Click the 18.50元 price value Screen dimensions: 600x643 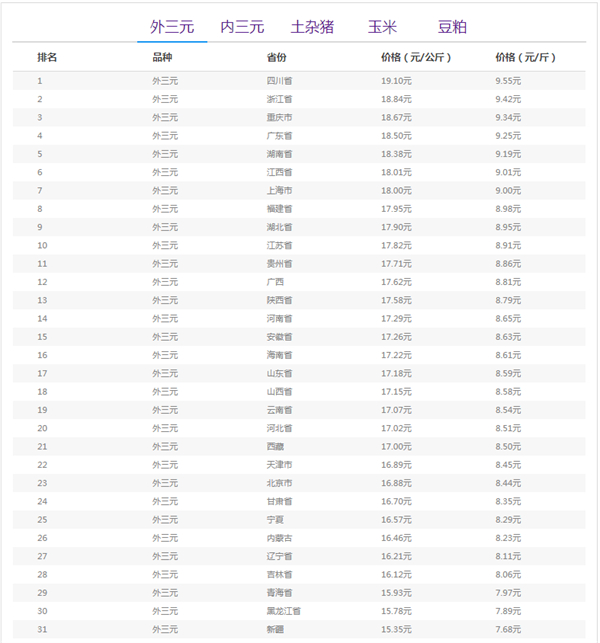396,136
